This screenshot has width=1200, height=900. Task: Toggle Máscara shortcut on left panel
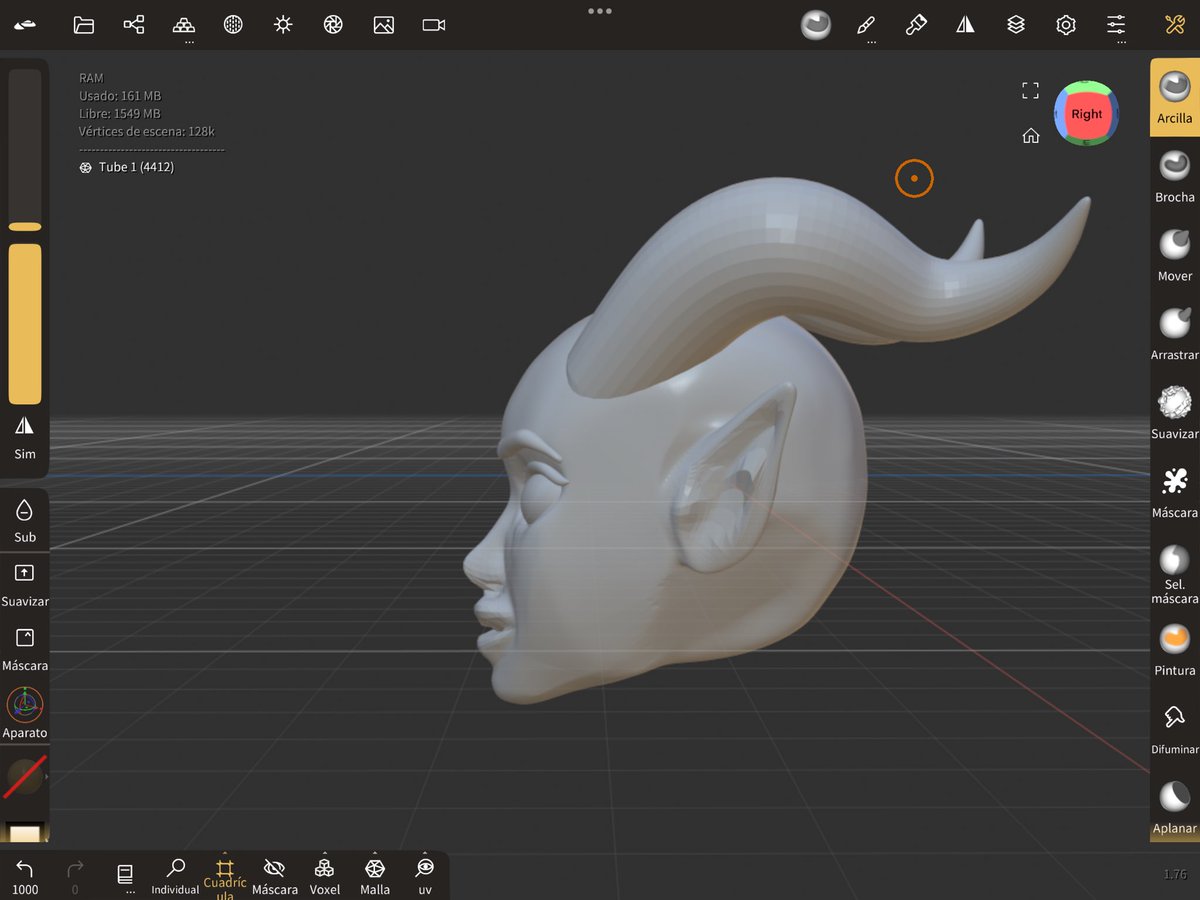pos(25,649)
